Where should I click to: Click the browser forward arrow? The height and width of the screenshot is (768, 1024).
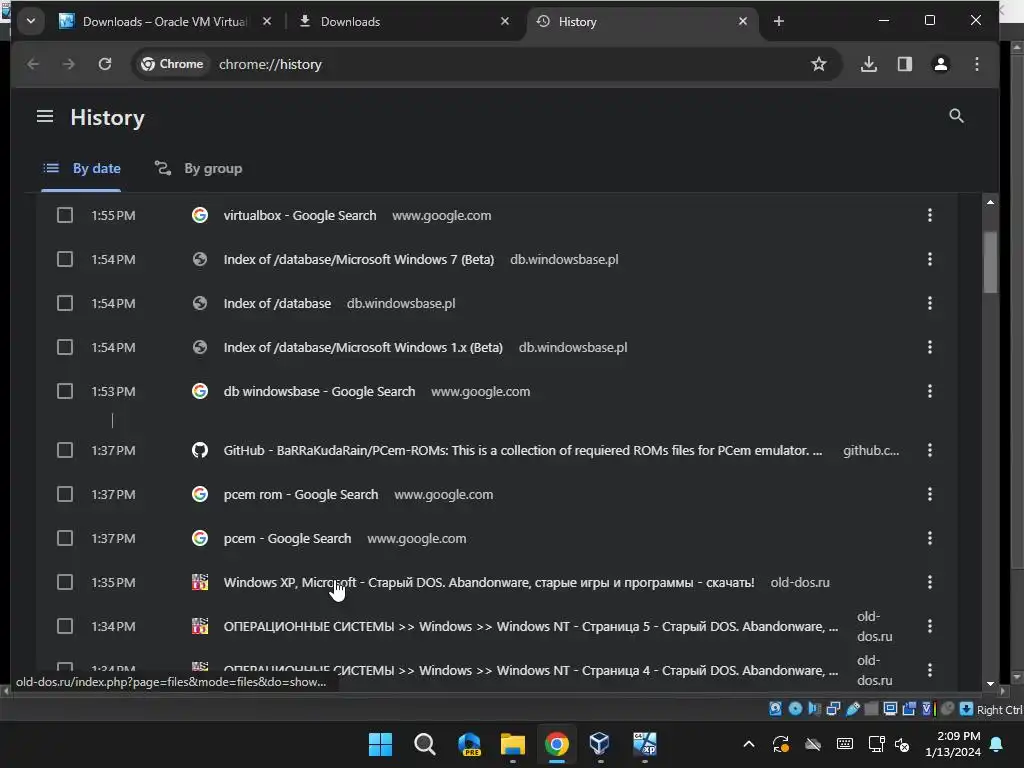[69, 64]
